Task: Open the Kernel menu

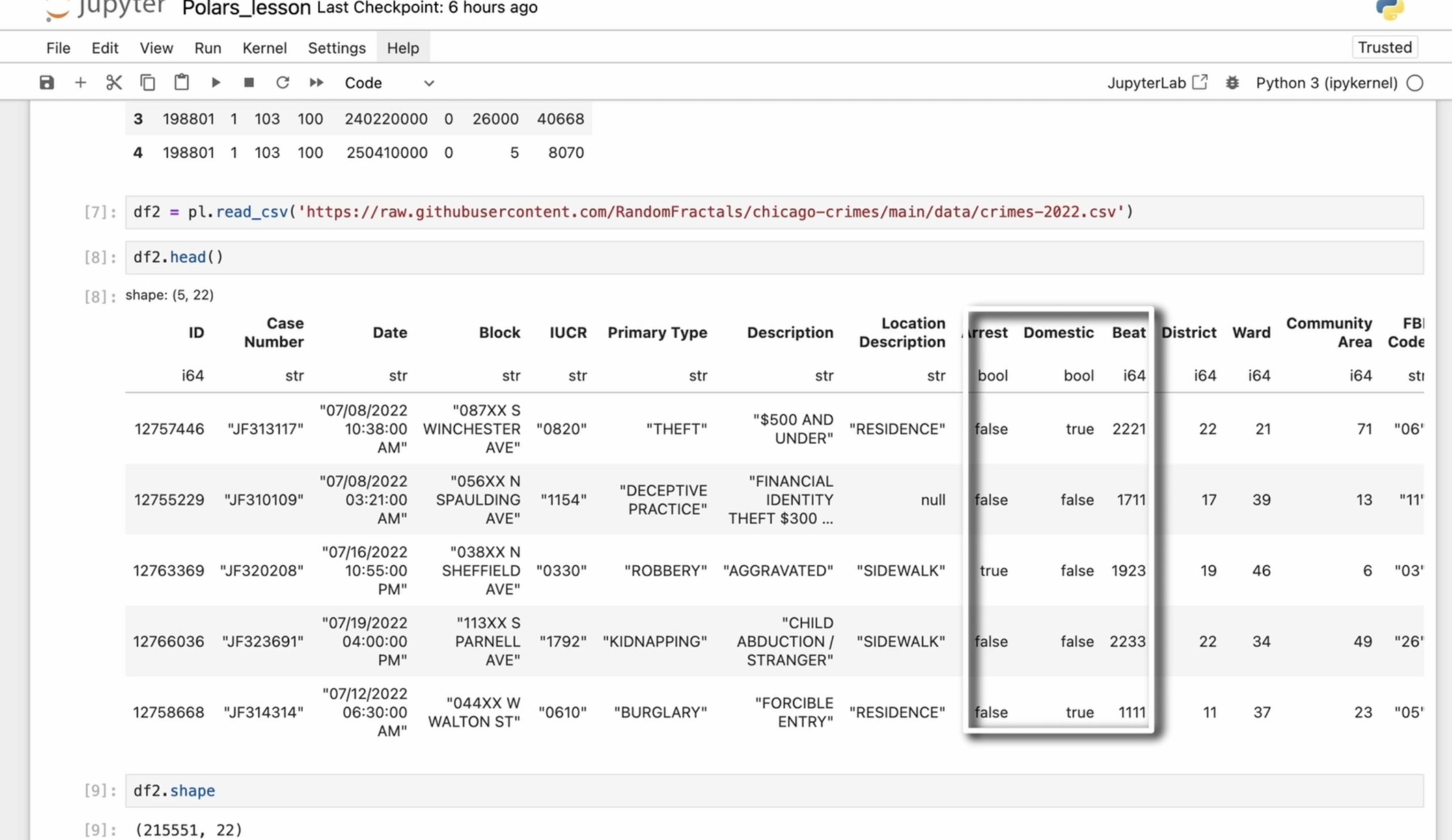Action: pos(264,48)
